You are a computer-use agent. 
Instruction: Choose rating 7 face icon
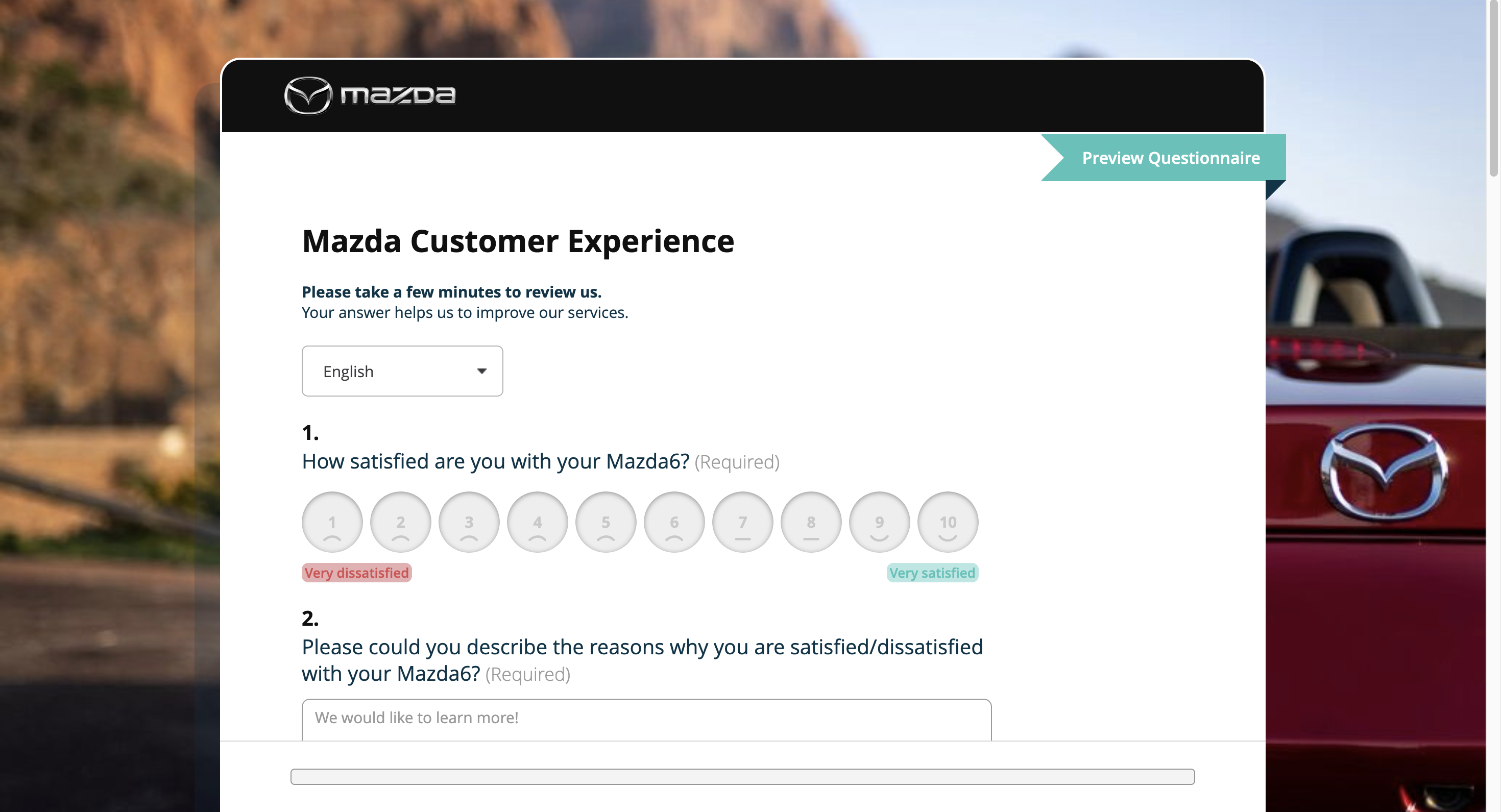coord(742,522)
